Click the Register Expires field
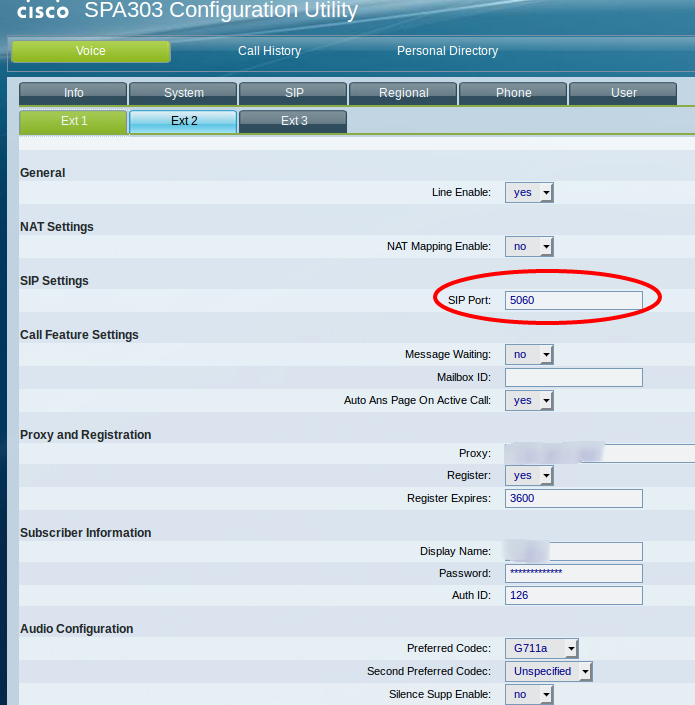Screen dimensions: 695x705 (573, 498)
